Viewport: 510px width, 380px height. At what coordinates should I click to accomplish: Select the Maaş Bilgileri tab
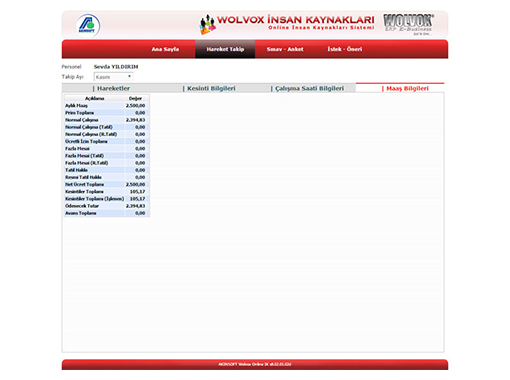tap(405, 88)
